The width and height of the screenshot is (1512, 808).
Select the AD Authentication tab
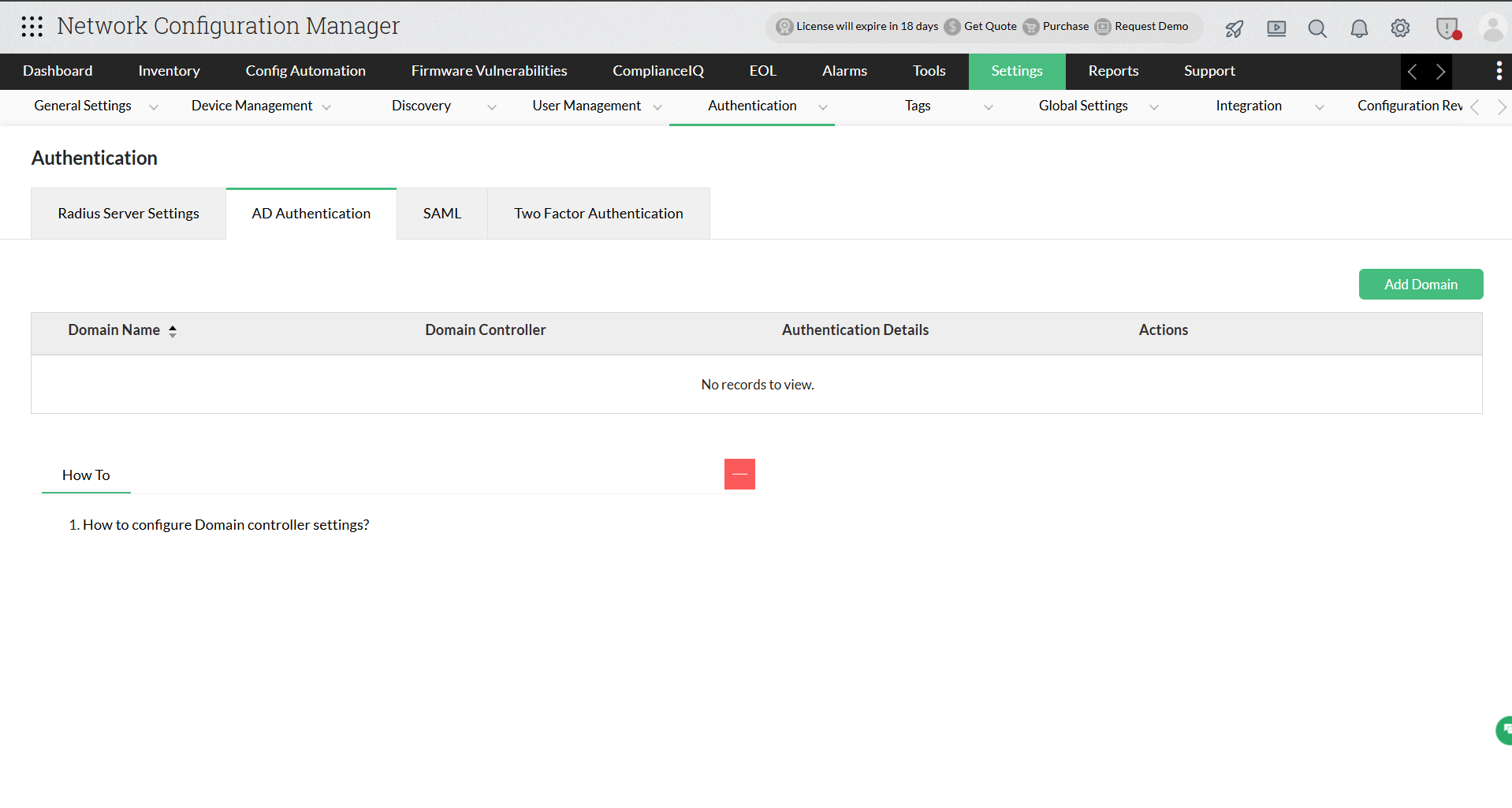pyautogui.click(x=311, y=214)
